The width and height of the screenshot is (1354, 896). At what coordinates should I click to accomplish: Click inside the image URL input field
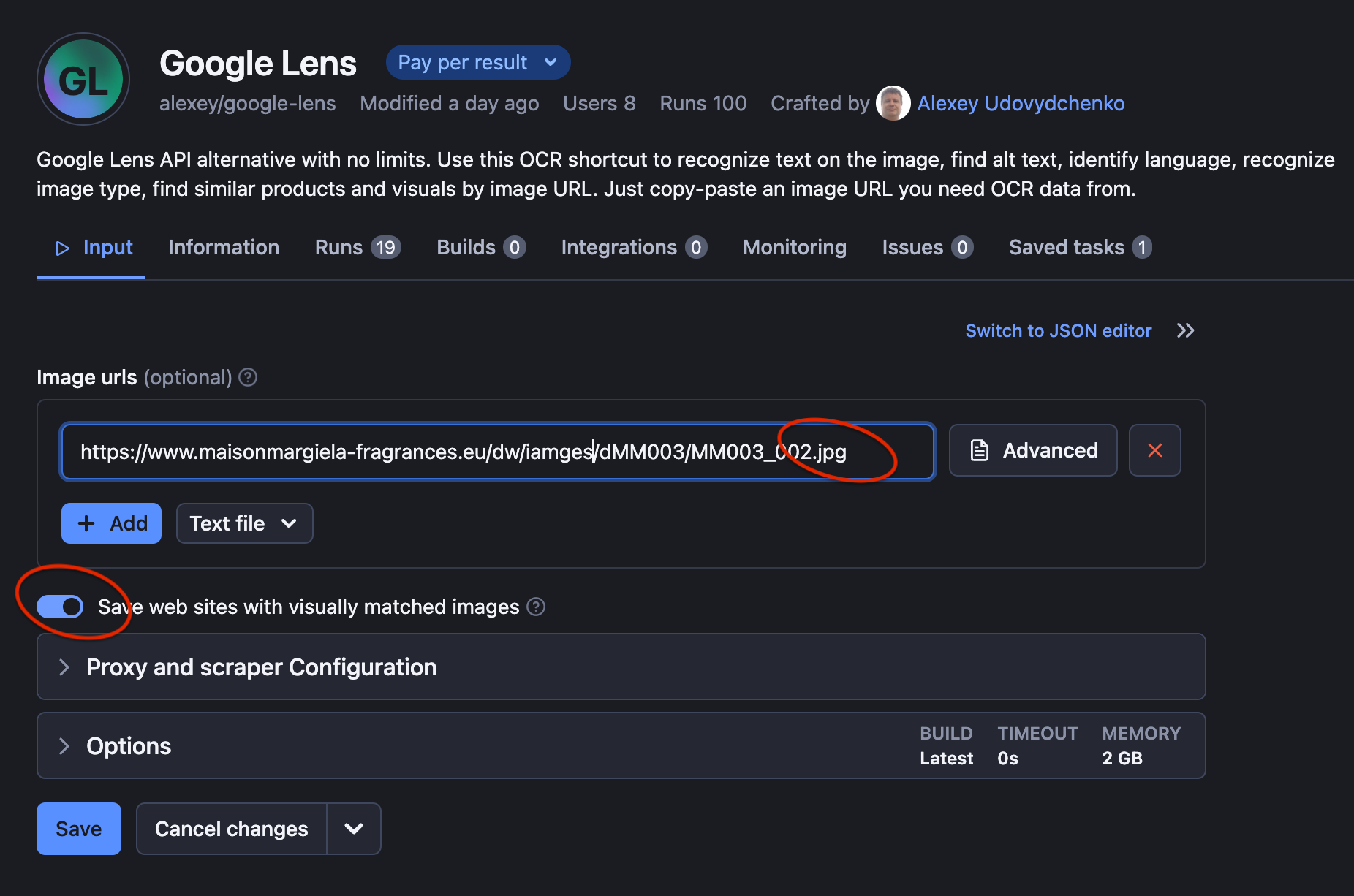(497, 452)
